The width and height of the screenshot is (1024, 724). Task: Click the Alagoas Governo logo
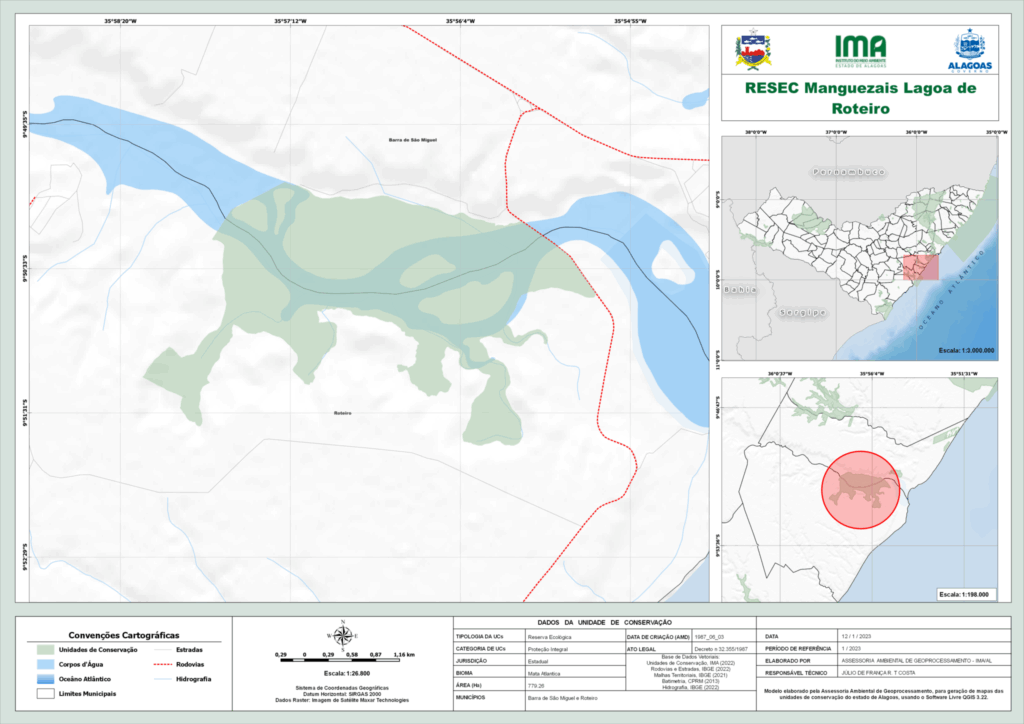[x=969, y=50]
